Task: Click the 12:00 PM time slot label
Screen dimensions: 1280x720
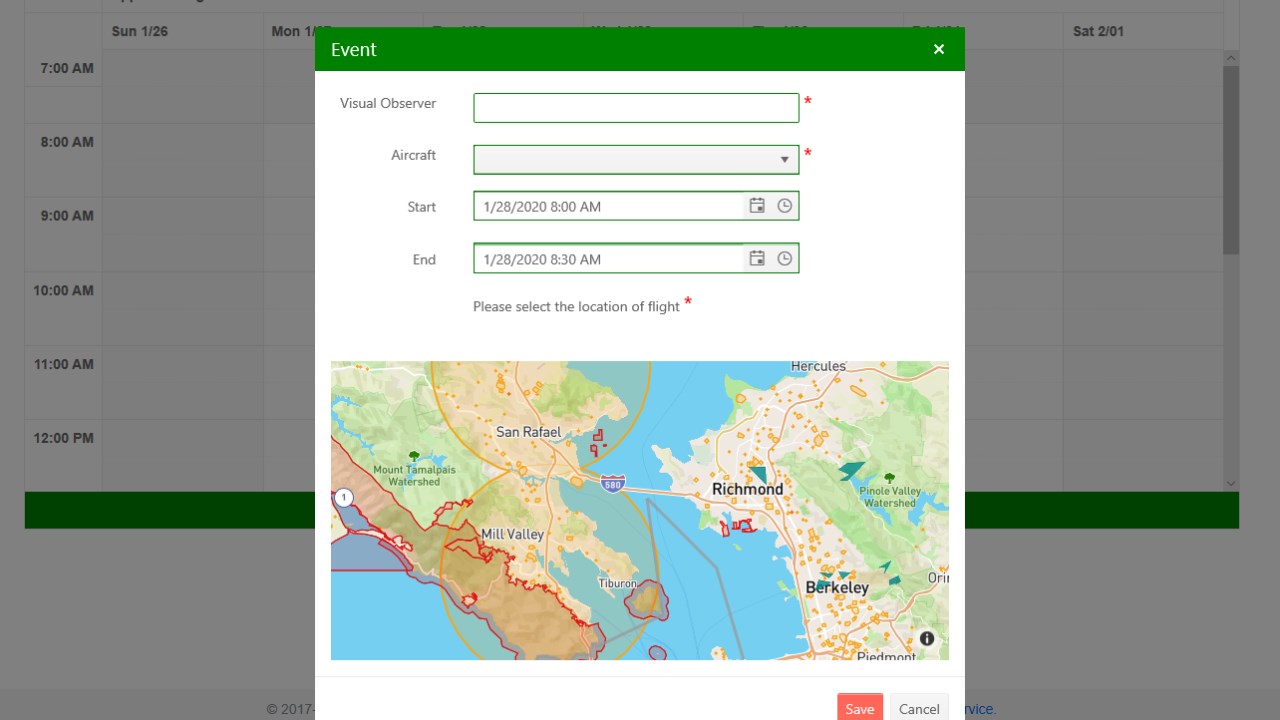Action: tap(63, 438)
